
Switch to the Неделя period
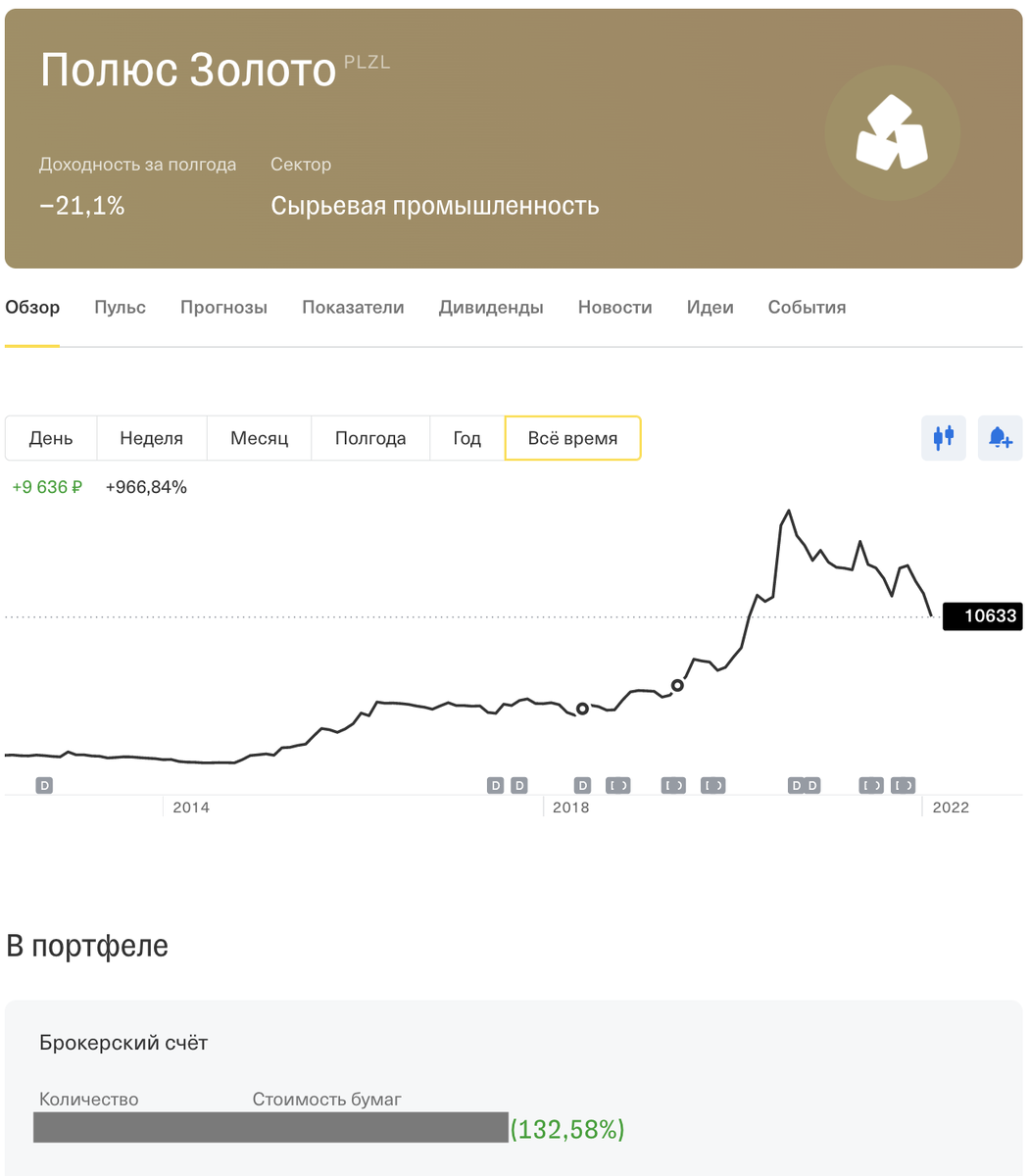point(152,438)
